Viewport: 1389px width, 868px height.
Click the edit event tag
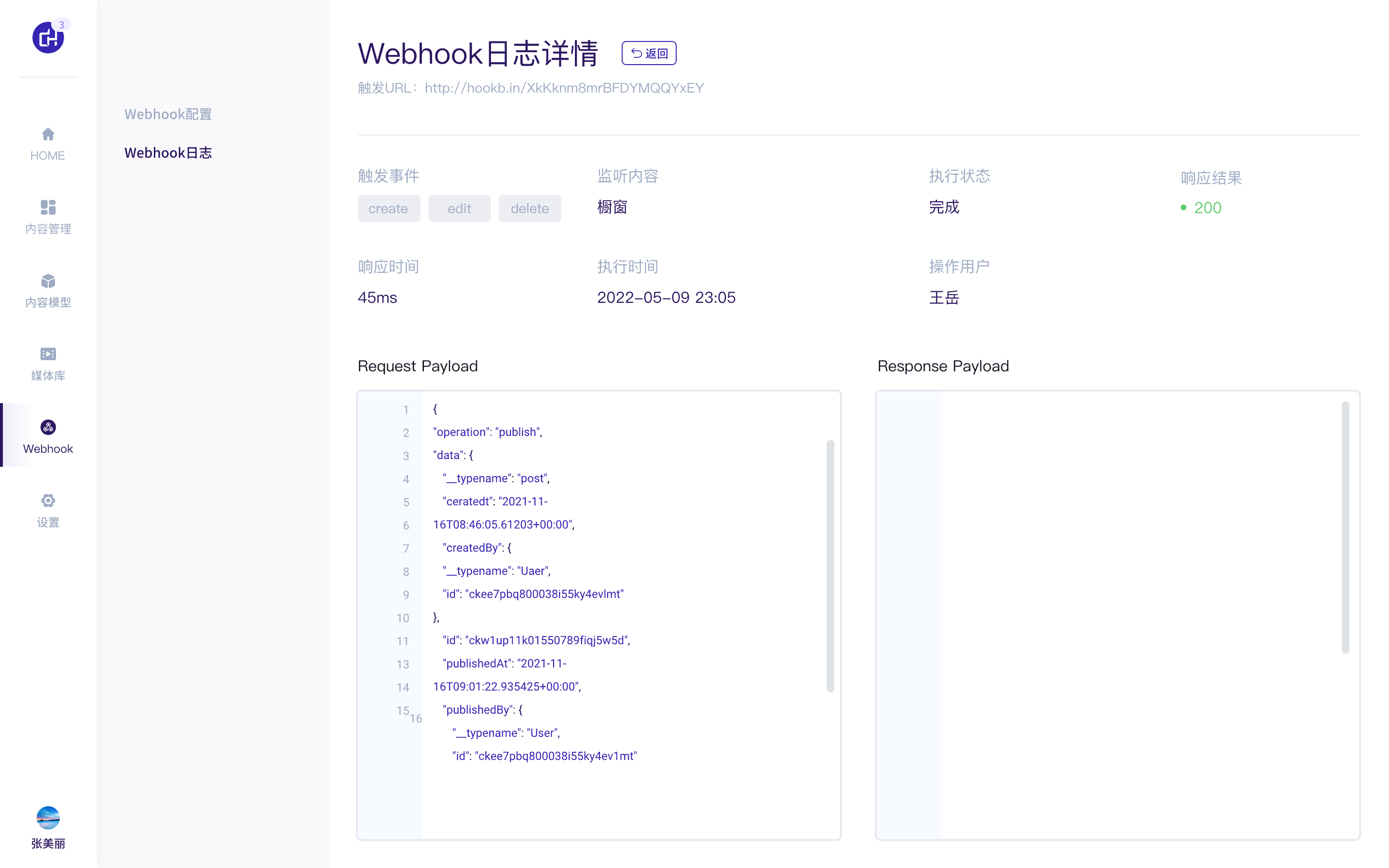[459, 208]
